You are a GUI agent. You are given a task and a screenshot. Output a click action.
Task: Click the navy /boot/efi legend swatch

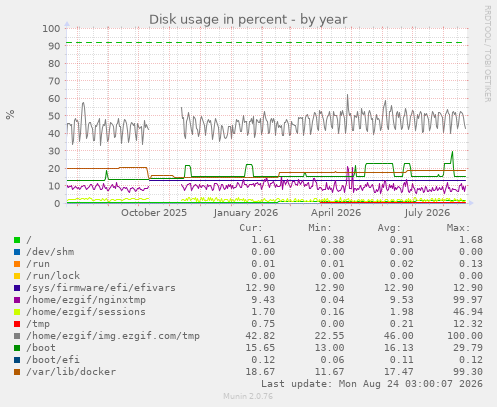[17, 360]
